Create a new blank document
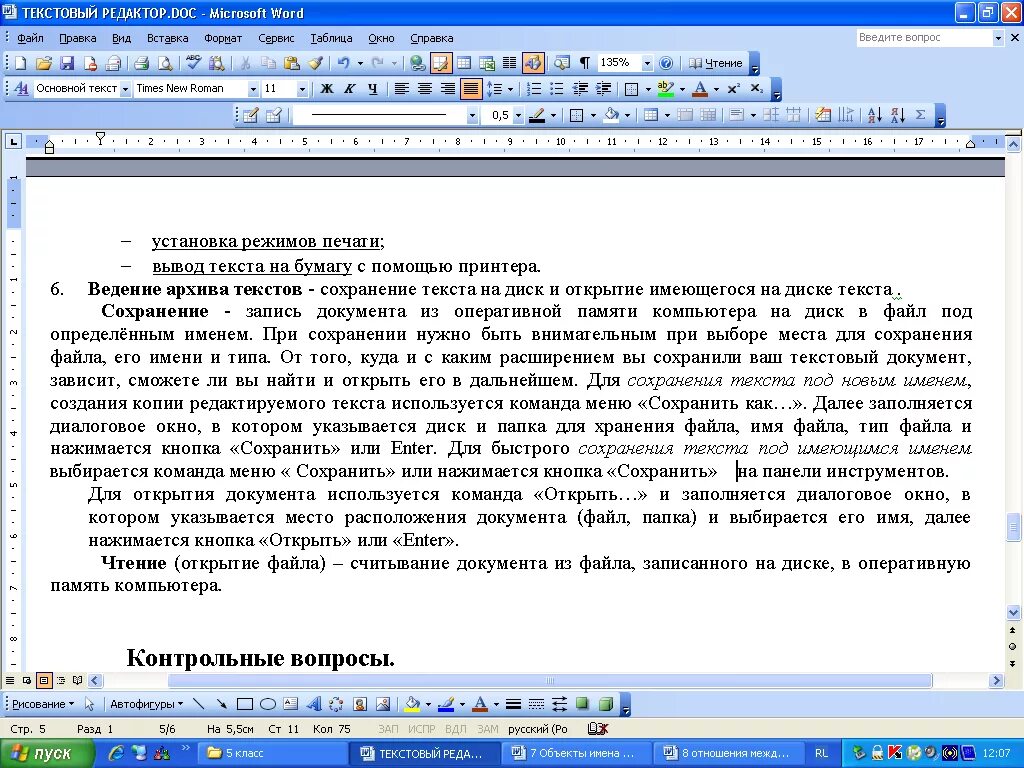 click(x=21, y=63)
